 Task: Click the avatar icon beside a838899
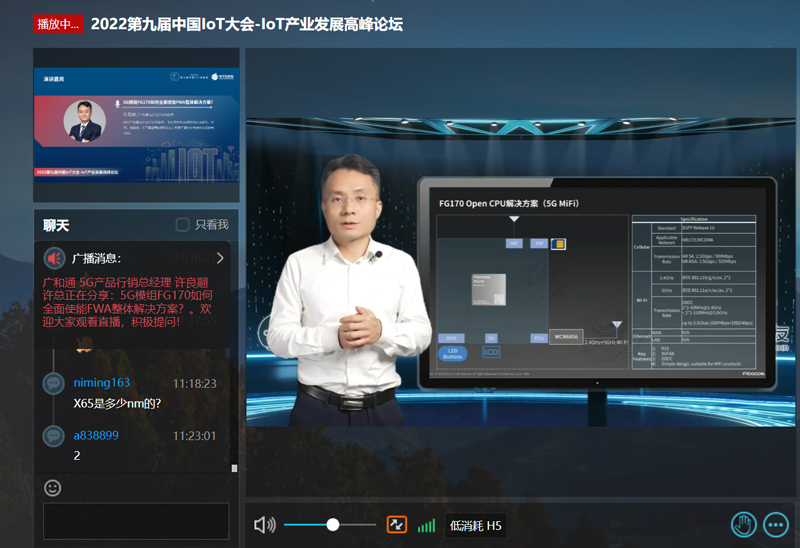54,436
